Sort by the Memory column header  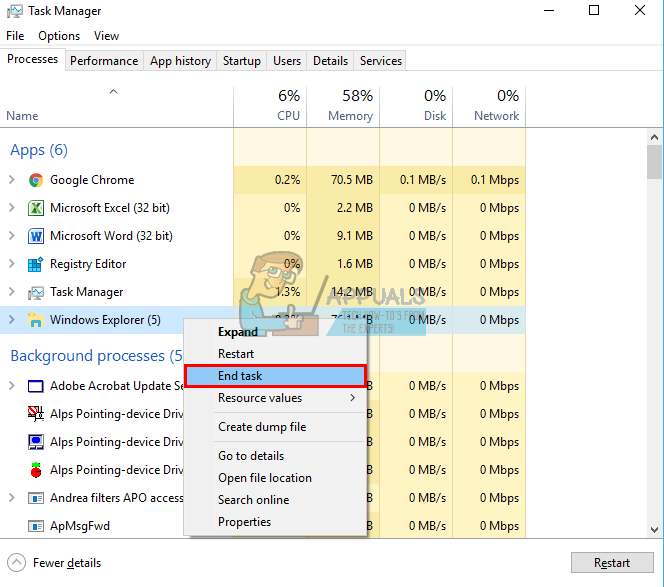pyautogui.click(x=343, y=107)
